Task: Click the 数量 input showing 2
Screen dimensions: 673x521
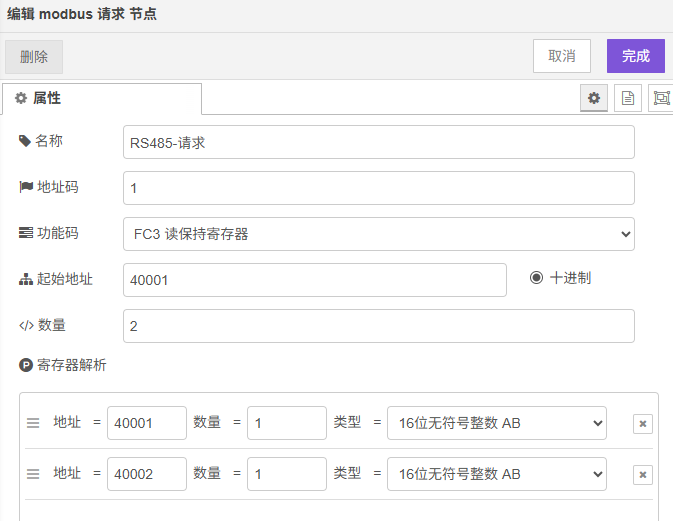Action: [x=378, y=326]
